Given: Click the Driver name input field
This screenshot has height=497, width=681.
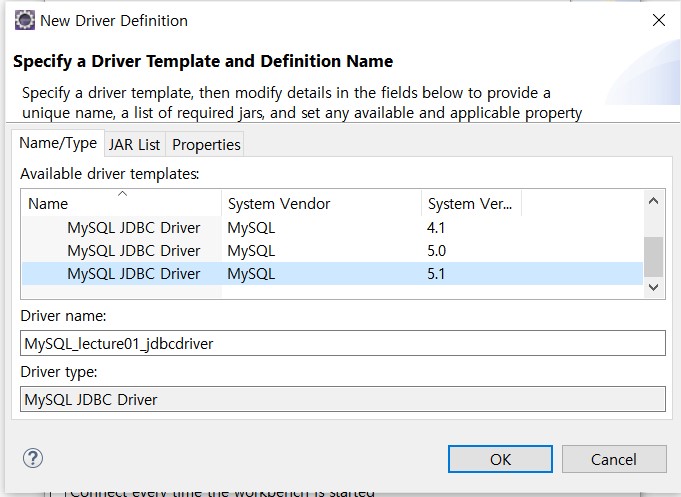Looking at the screenshot, I should point(343,343).
